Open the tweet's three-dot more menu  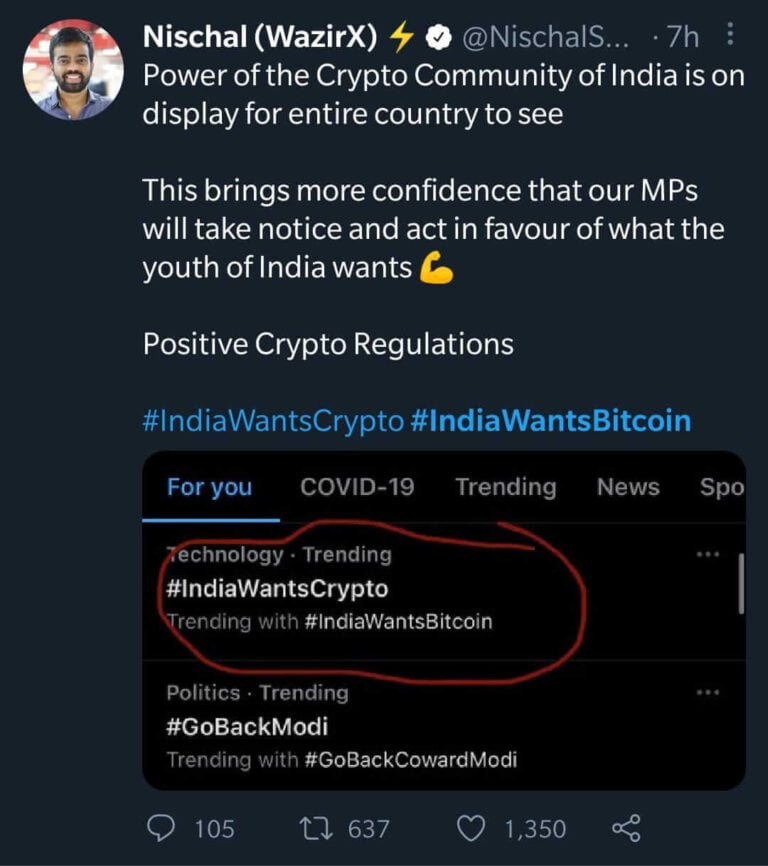(729, 38)
